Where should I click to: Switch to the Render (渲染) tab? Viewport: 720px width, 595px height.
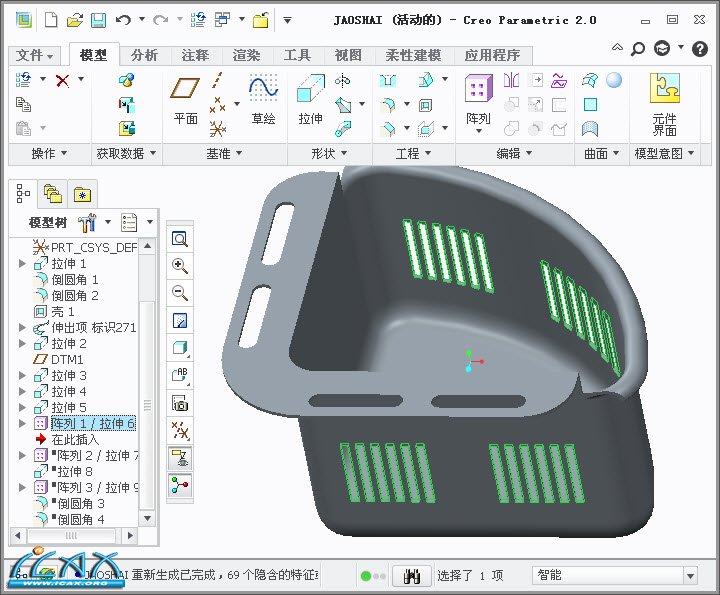[246, 56]
